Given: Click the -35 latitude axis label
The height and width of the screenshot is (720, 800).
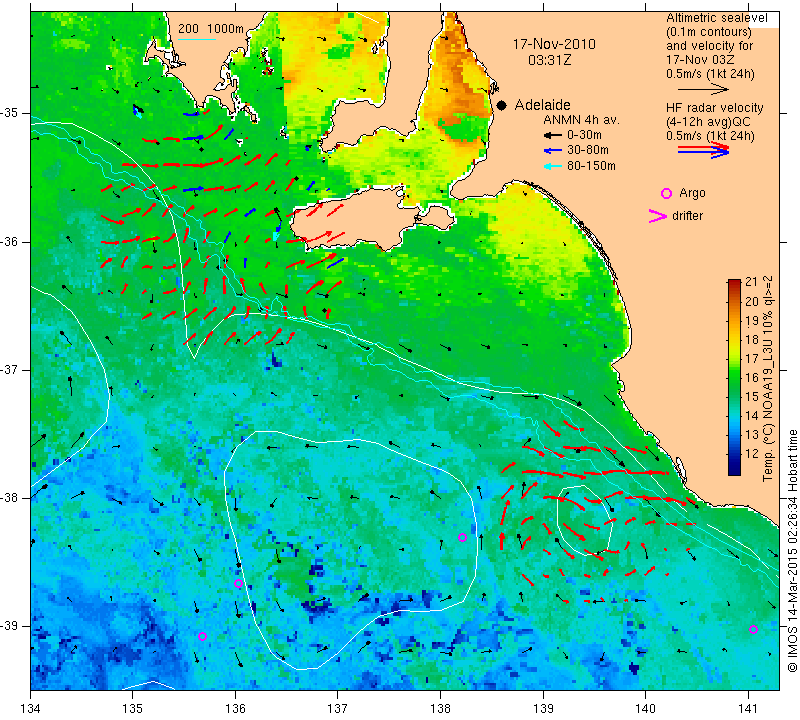Looking at the screenshot, I should 10,113.
